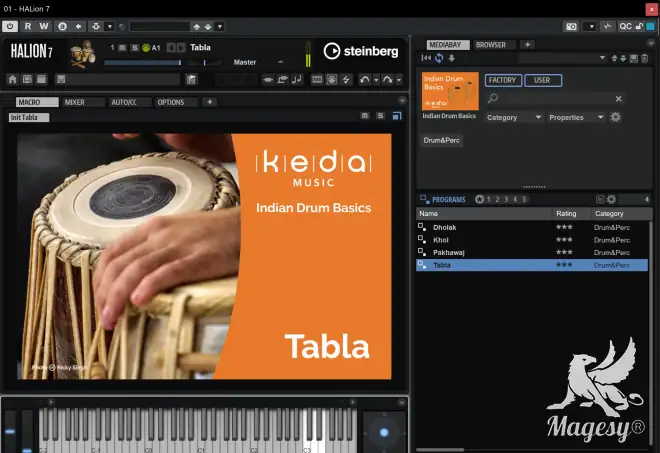Open the Properties filter dropdown

click(576, 117)
